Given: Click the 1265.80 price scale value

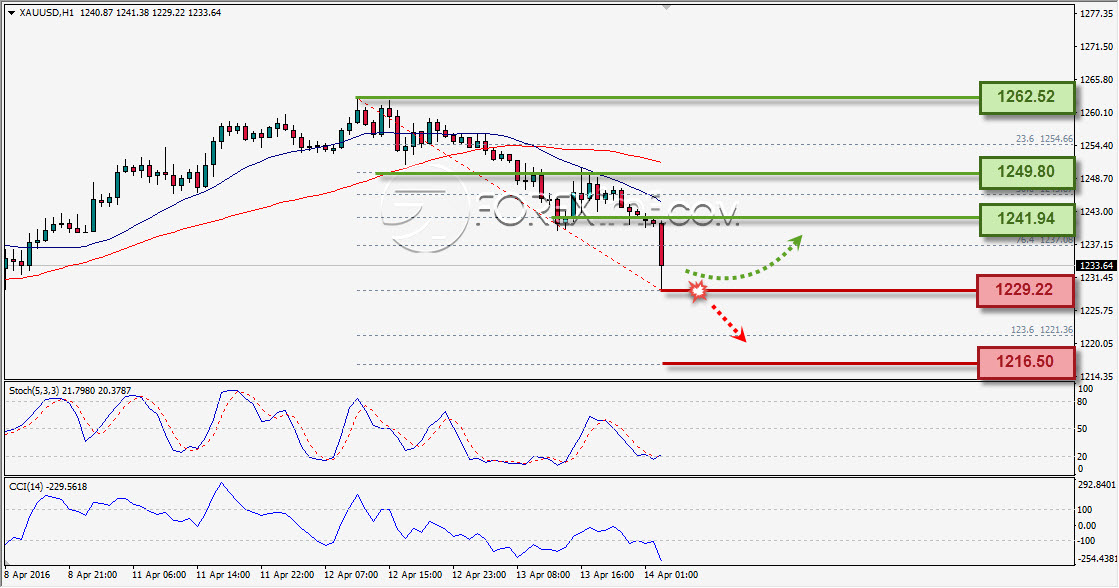Looking at the screenshot, I should click(x=1097, y=79).
